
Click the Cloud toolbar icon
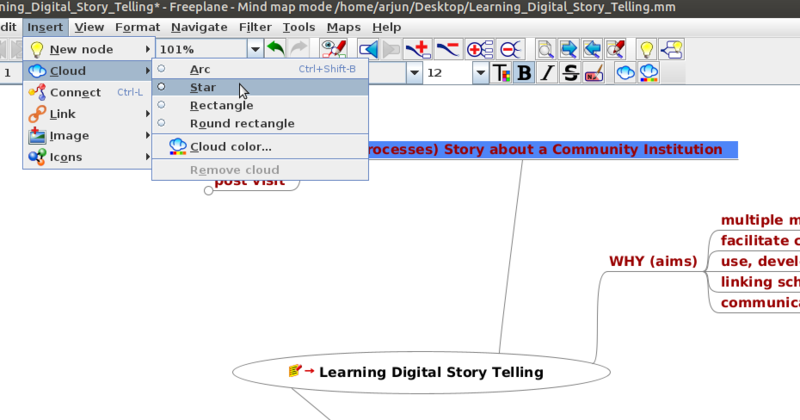[x=625, y=73]
